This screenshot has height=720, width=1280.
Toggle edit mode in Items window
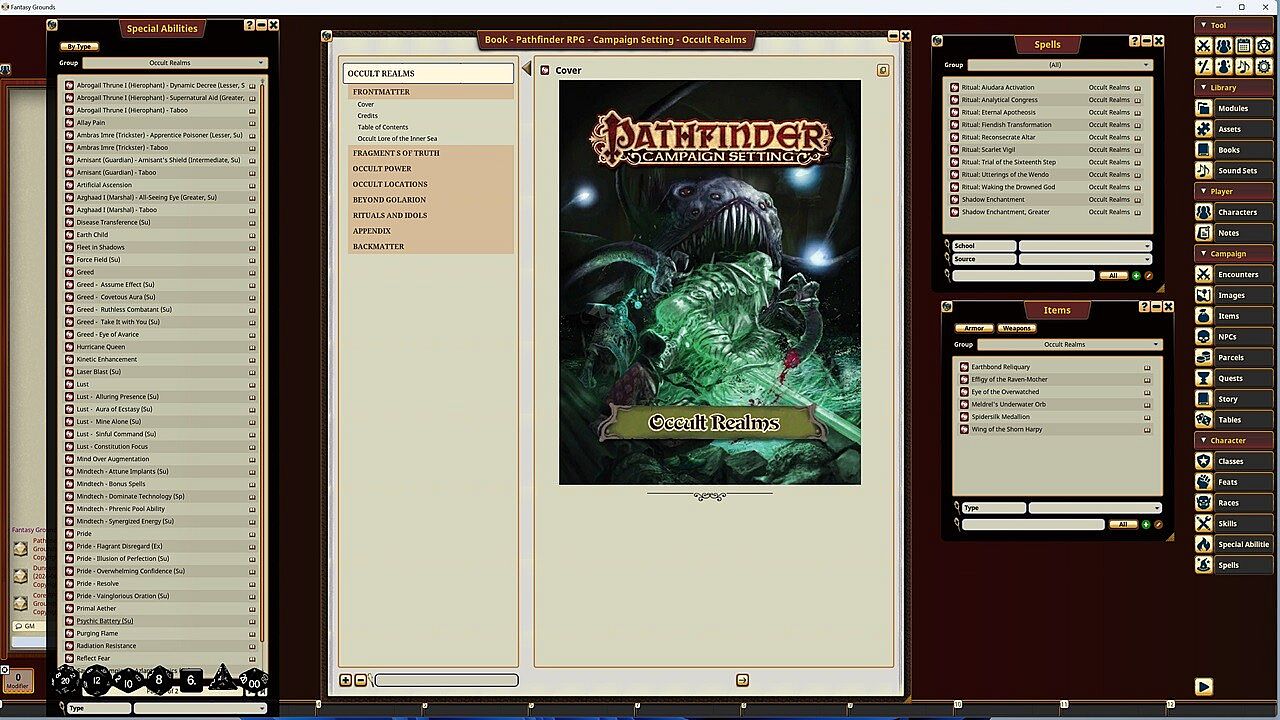(1158, 524)
